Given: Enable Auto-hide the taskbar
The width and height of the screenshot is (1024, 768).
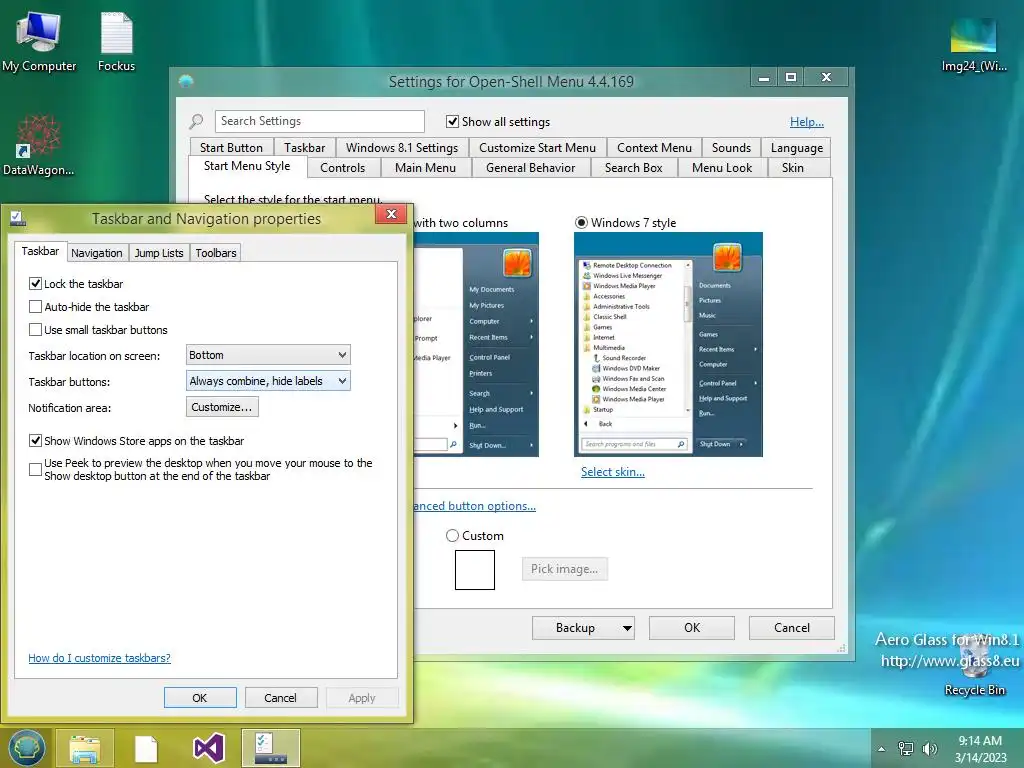Looking at the screenshot, I should [x=35, y=306].
